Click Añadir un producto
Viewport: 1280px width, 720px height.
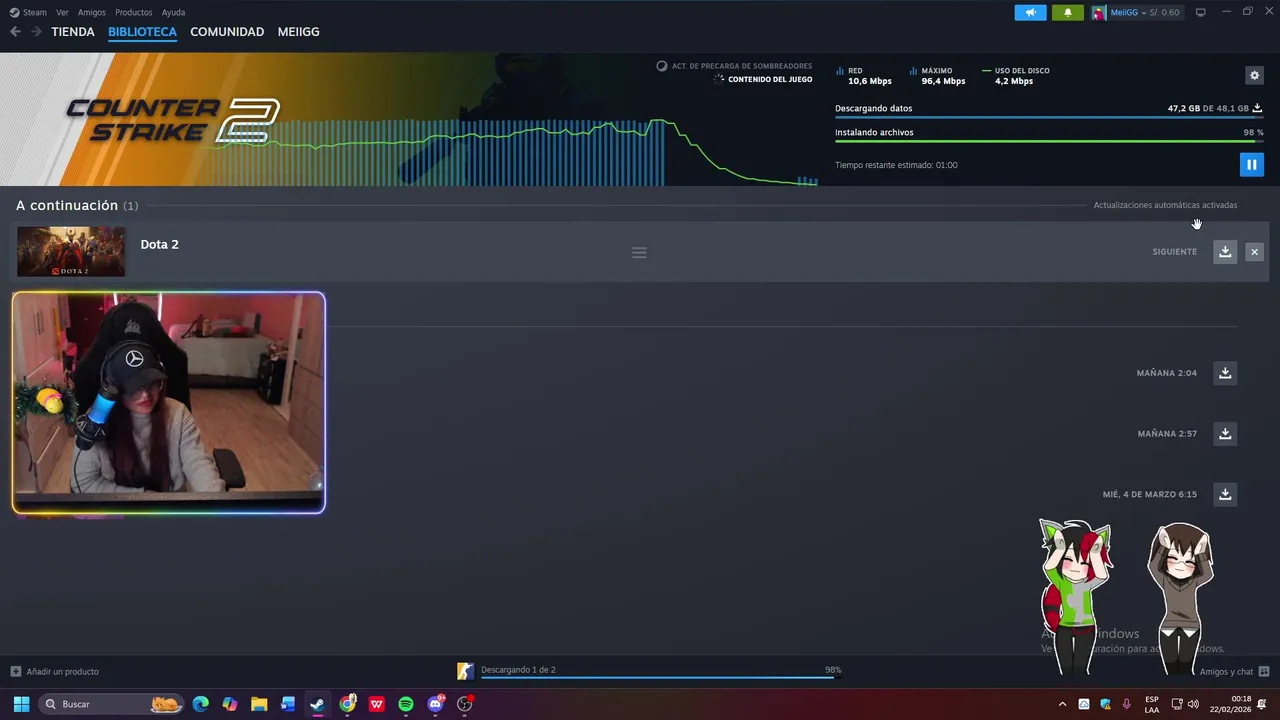point(55,672)
